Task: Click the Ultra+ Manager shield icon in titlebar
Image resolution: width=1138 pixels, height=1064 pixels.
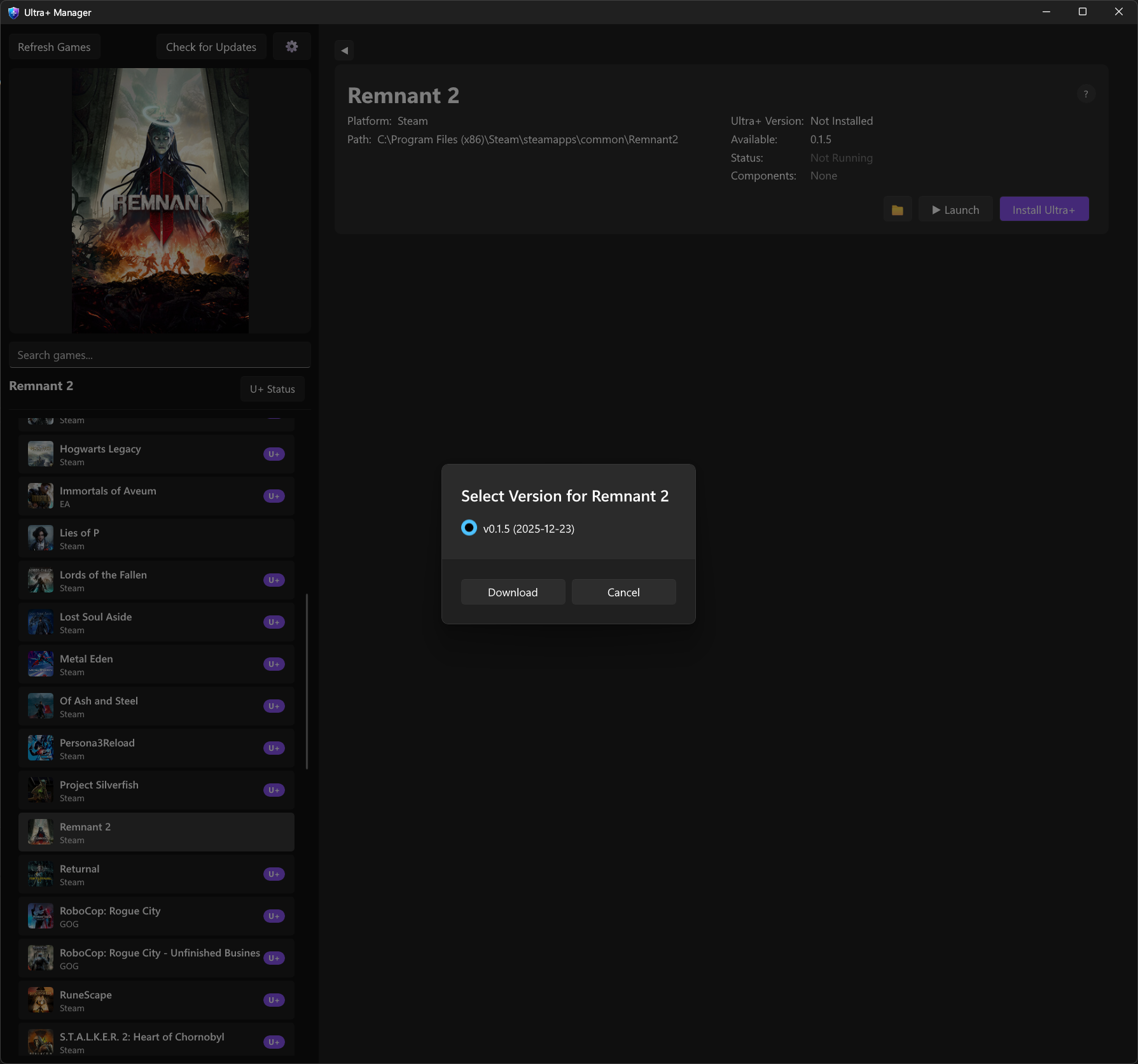Action: [13, 12]
